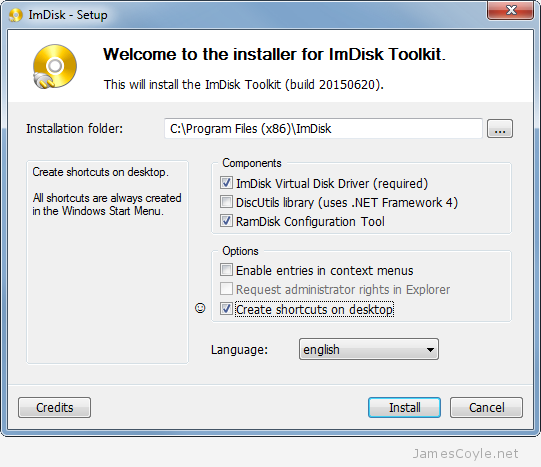
Task: Click the ImDisk disc icon in title bar
Action: 16,15
